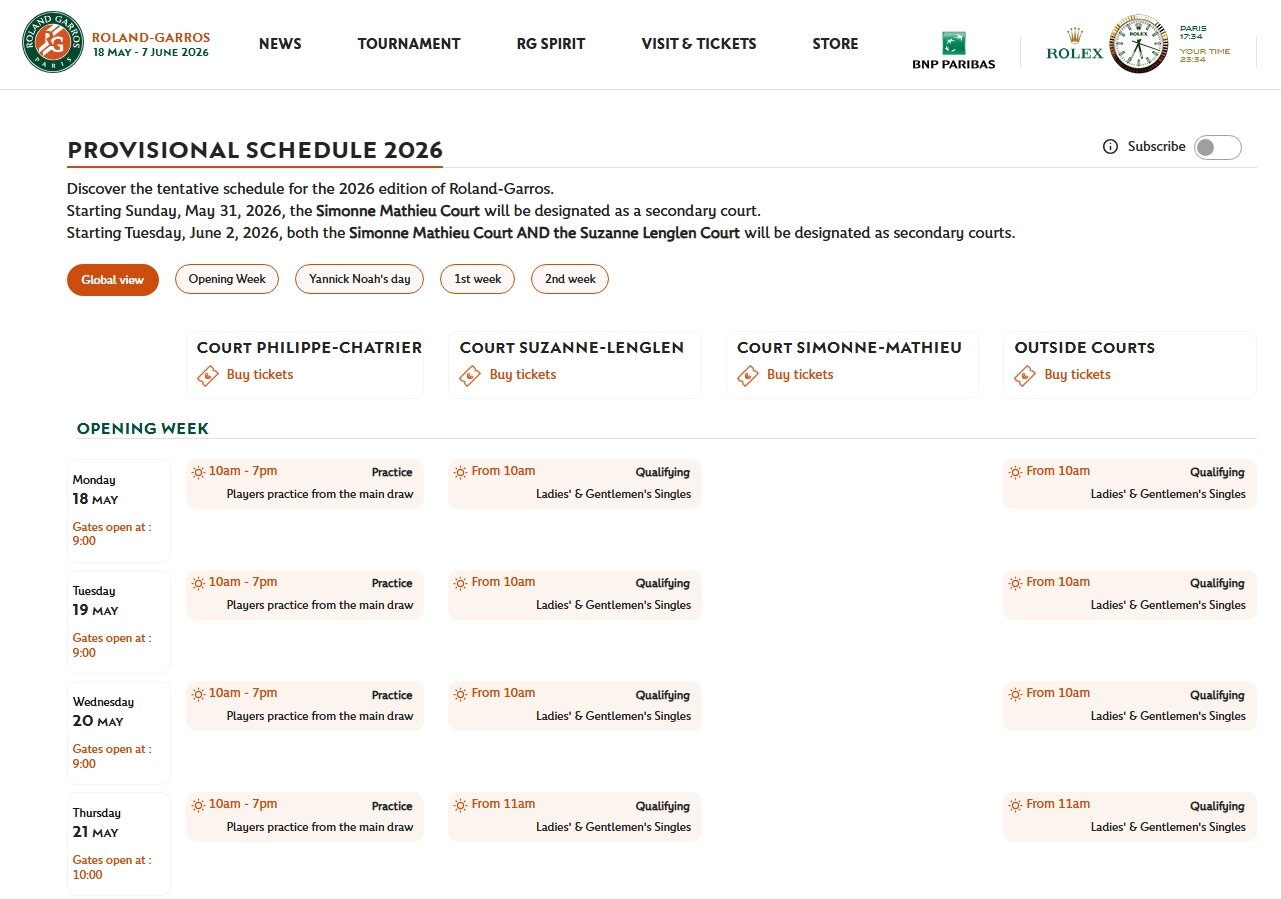This screenshot has width=1281, height=899.
Task: Buy tickets for Court Suzanne-Lenglen
Action: 523,375
